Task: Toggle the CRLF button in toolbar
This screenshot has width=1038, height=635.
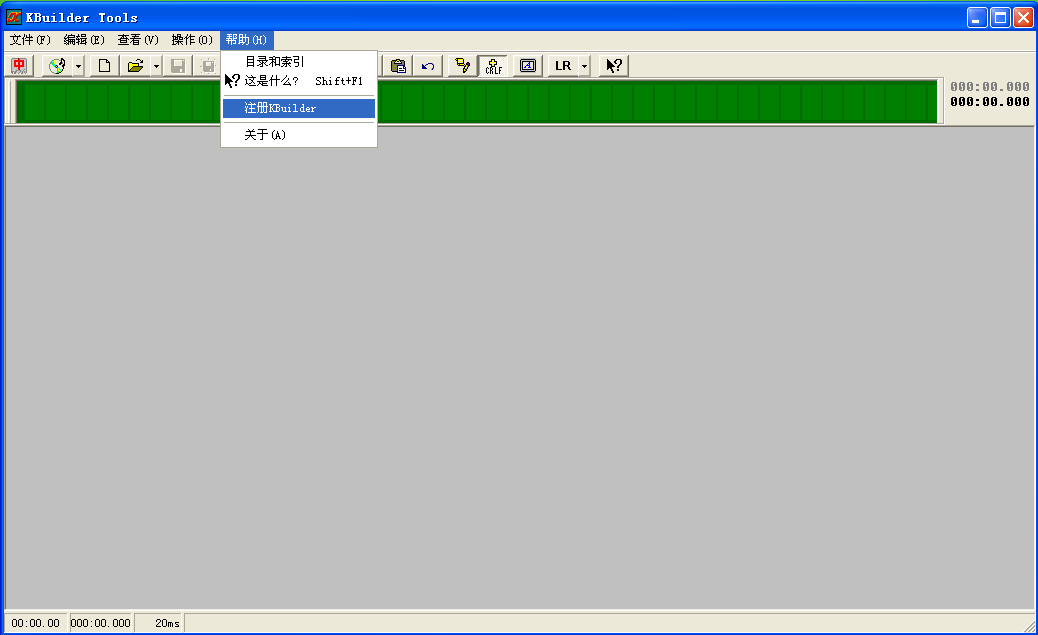Action: pos(493,66)
